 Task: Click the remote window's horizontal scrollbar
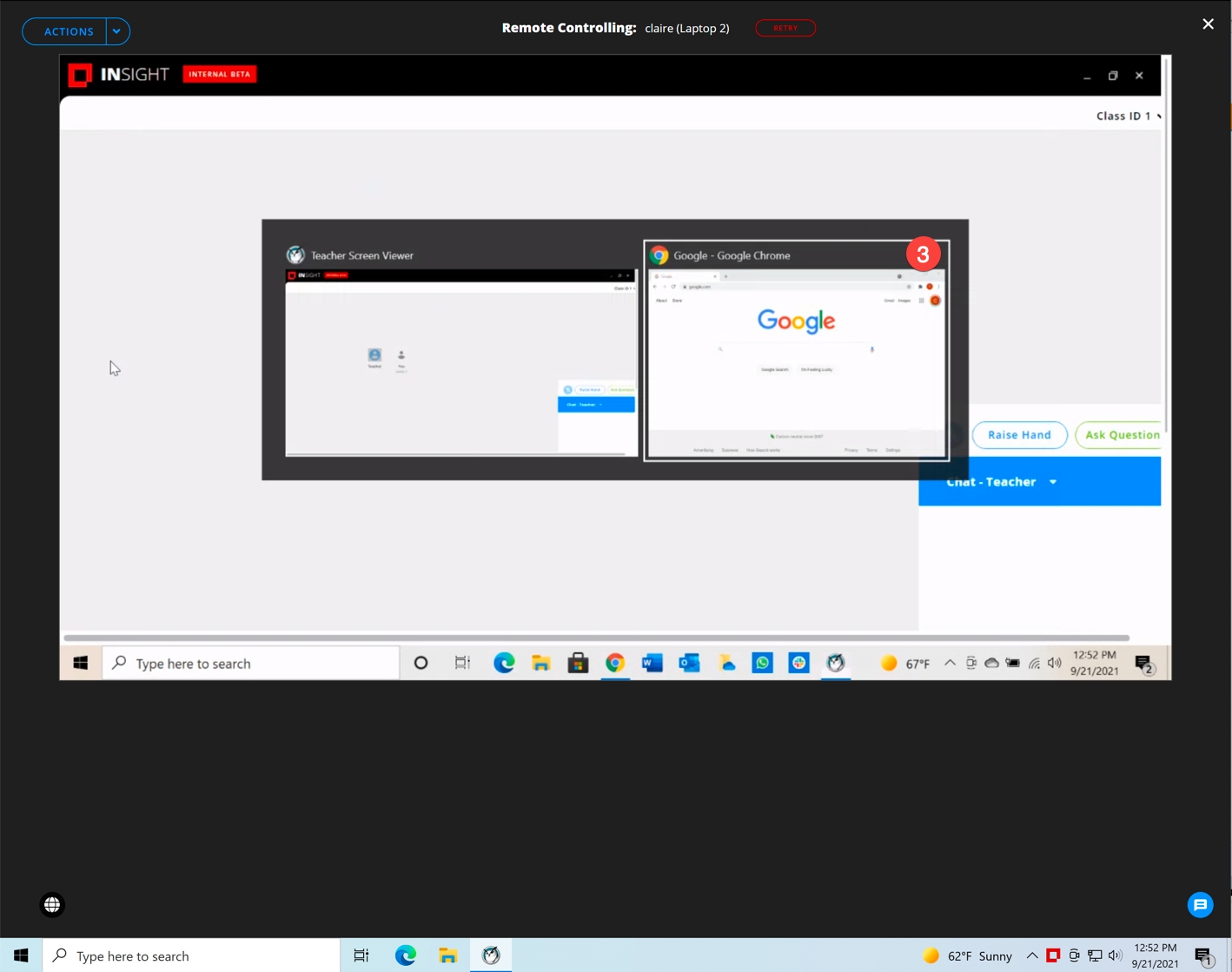pos(596,638)
